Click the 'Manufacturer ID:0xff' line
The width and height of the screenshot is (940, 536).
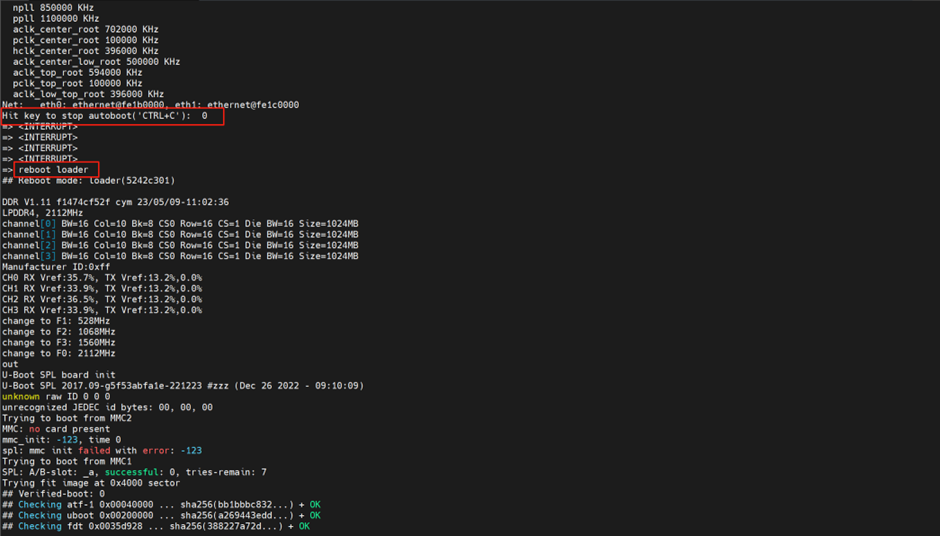tap(59, 267)
